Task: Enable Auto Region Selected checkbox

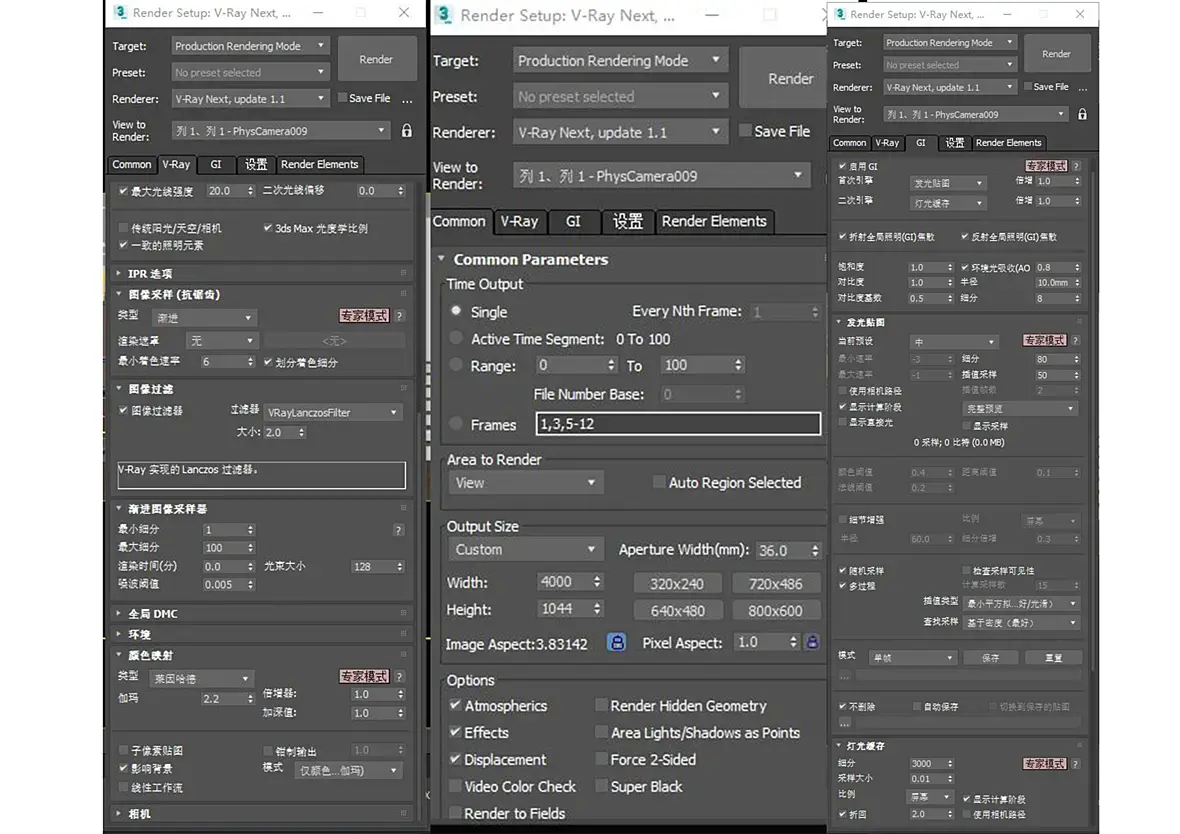Action: 659,482
